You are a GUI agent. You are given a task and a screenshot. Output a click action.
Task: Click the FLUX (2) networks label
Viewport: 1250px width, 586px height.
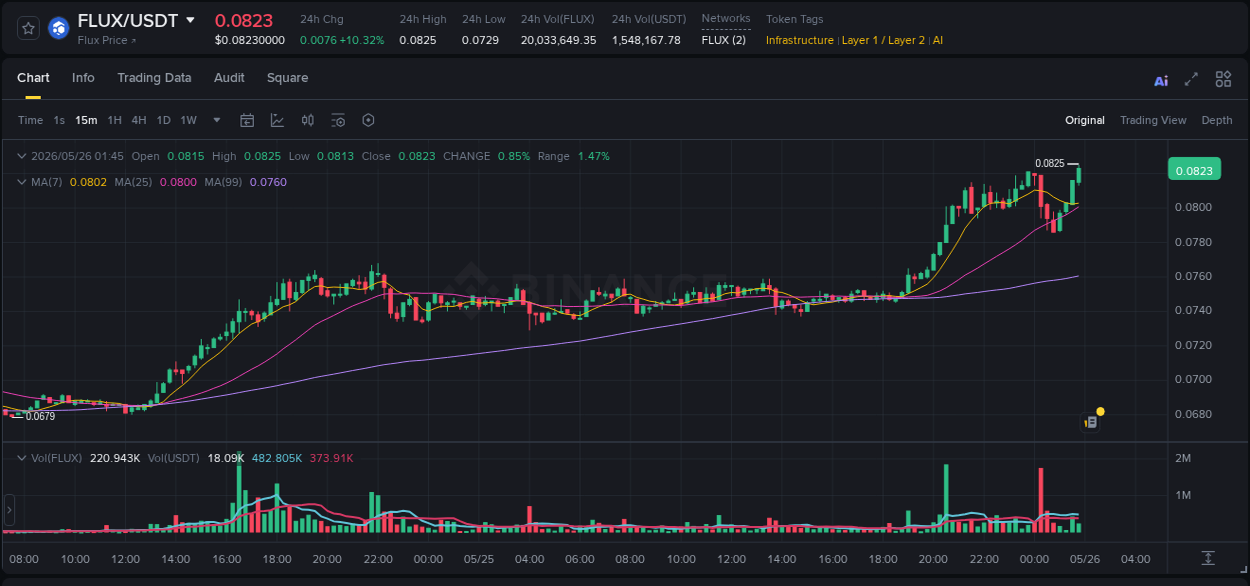click(723, 40)
